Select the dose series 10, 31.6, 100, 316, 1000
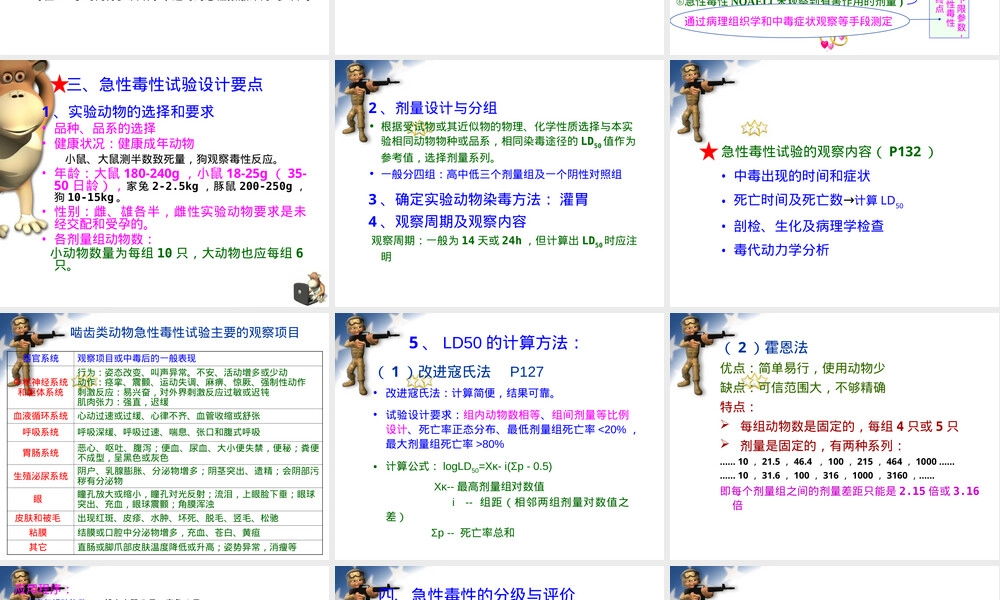This screenshot has width=1000, height=600. [827, 476]
